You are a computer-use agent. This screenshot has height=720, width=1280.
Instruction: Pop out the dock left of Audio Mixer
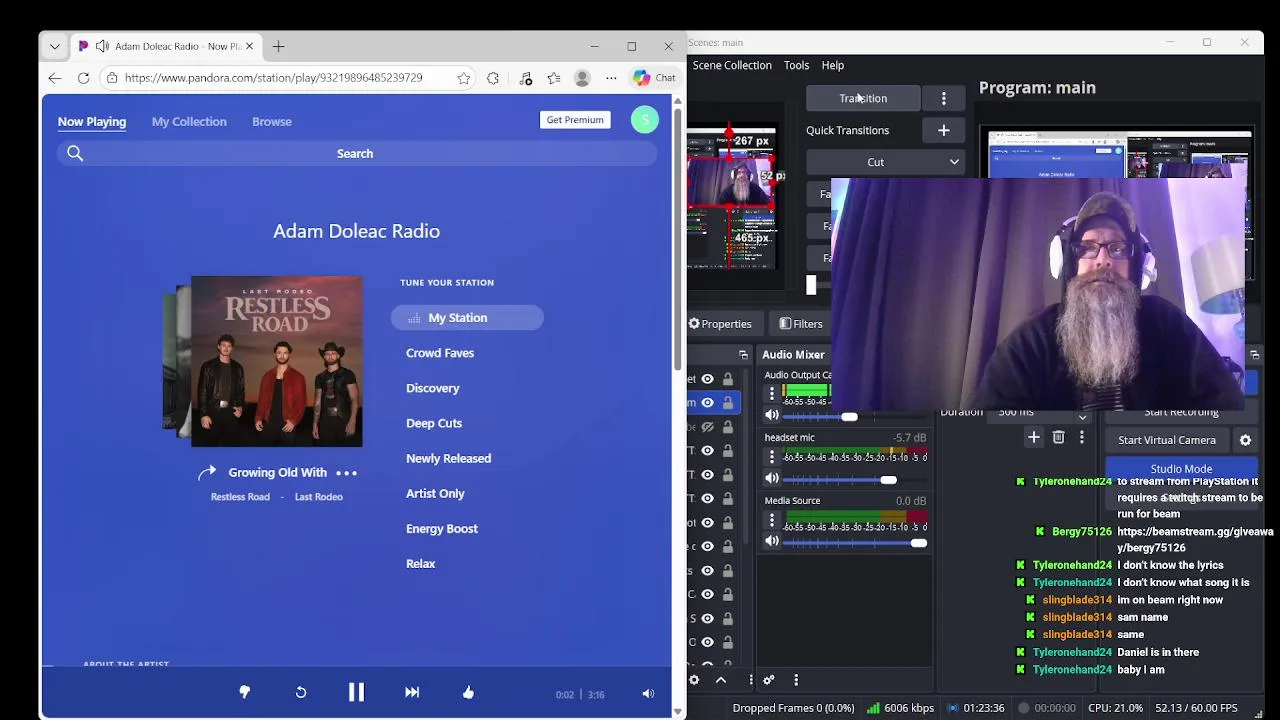[743, 355]
